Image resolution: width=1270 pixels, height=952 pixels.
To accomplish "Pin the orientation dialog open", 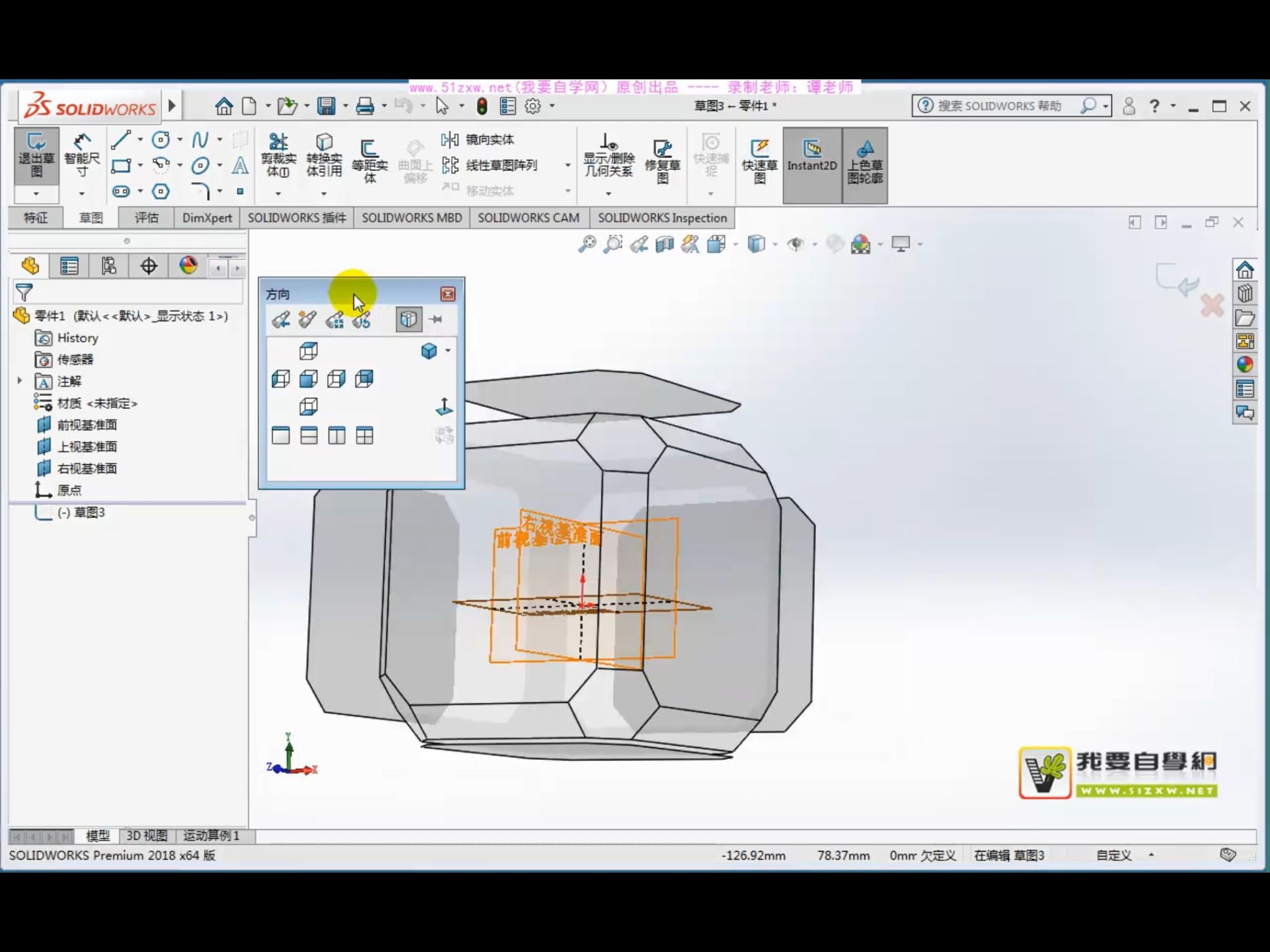I will coord(436,318).
